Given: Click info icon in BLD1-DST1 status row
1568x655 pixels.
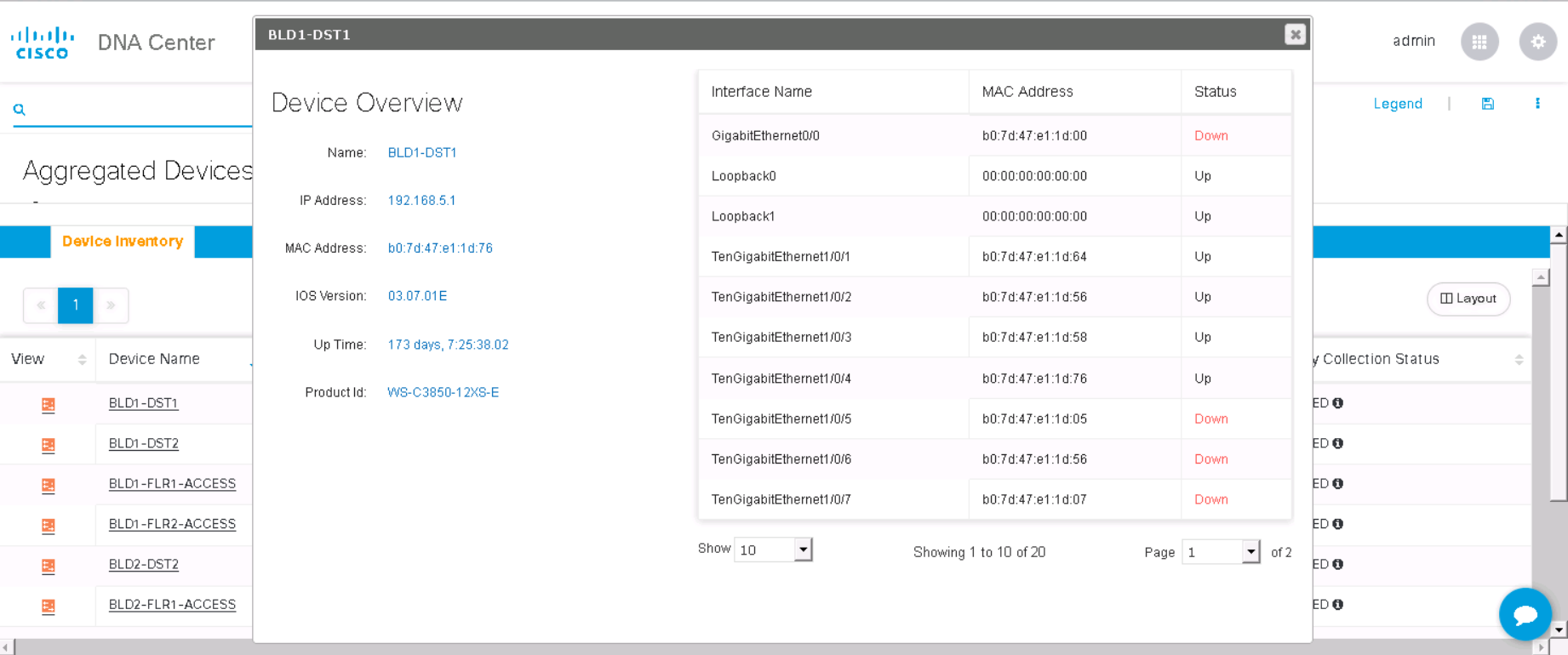Looking at the screenshot, I should tap(1338, 403).
